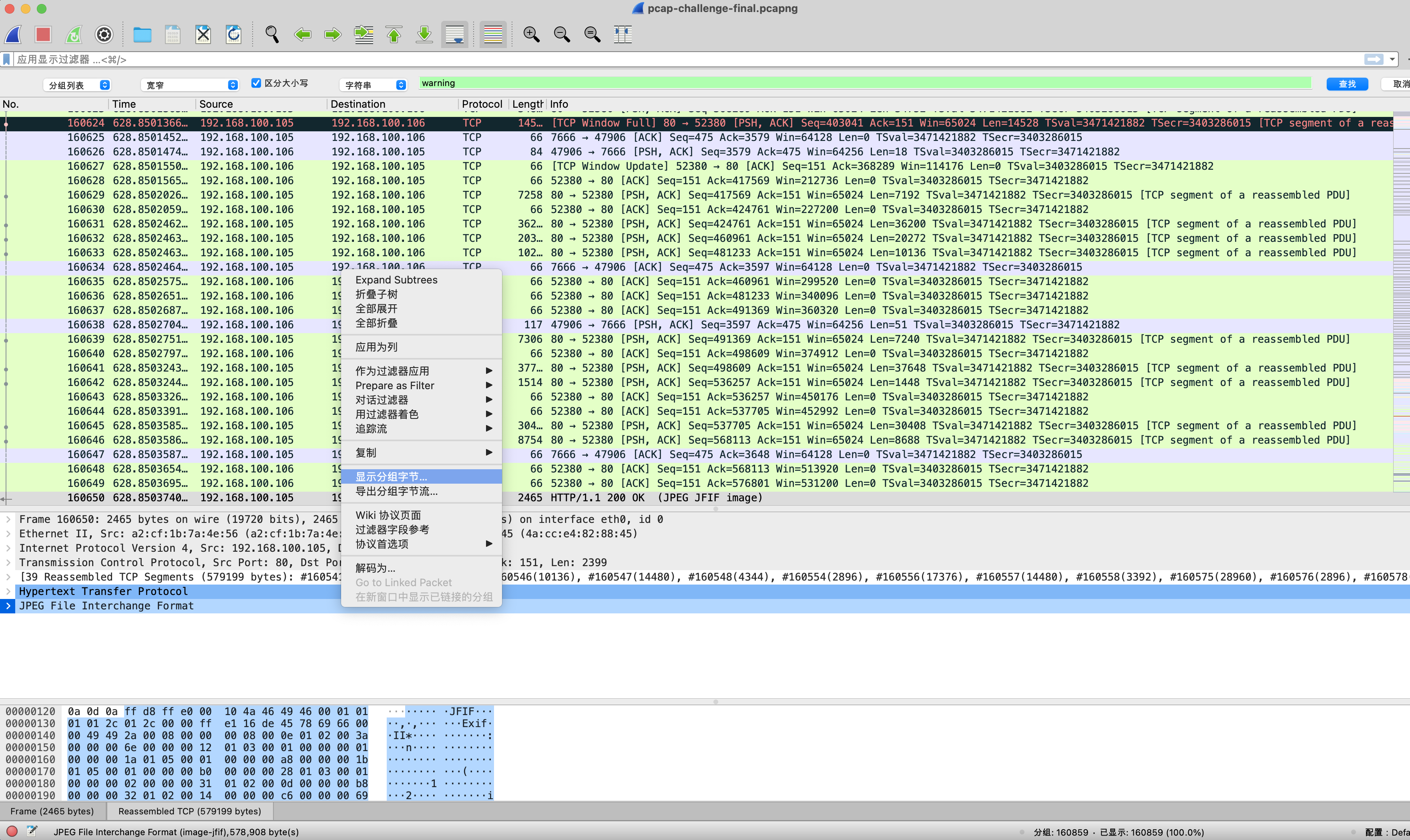Open the 分组列表 search-in dropdown
Viewport: 1410px width, 840px height.
77,85
